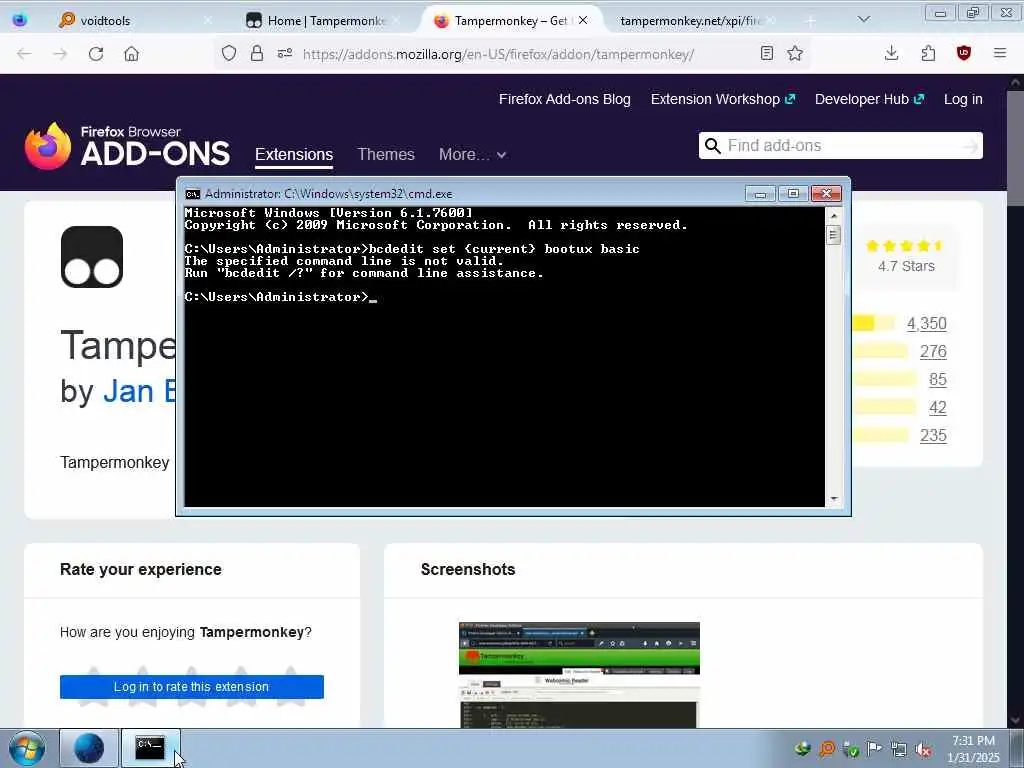The image size is (1024, 768).
Task: Open the taskbar clock showing 7:31 PM
Action: 973,749
